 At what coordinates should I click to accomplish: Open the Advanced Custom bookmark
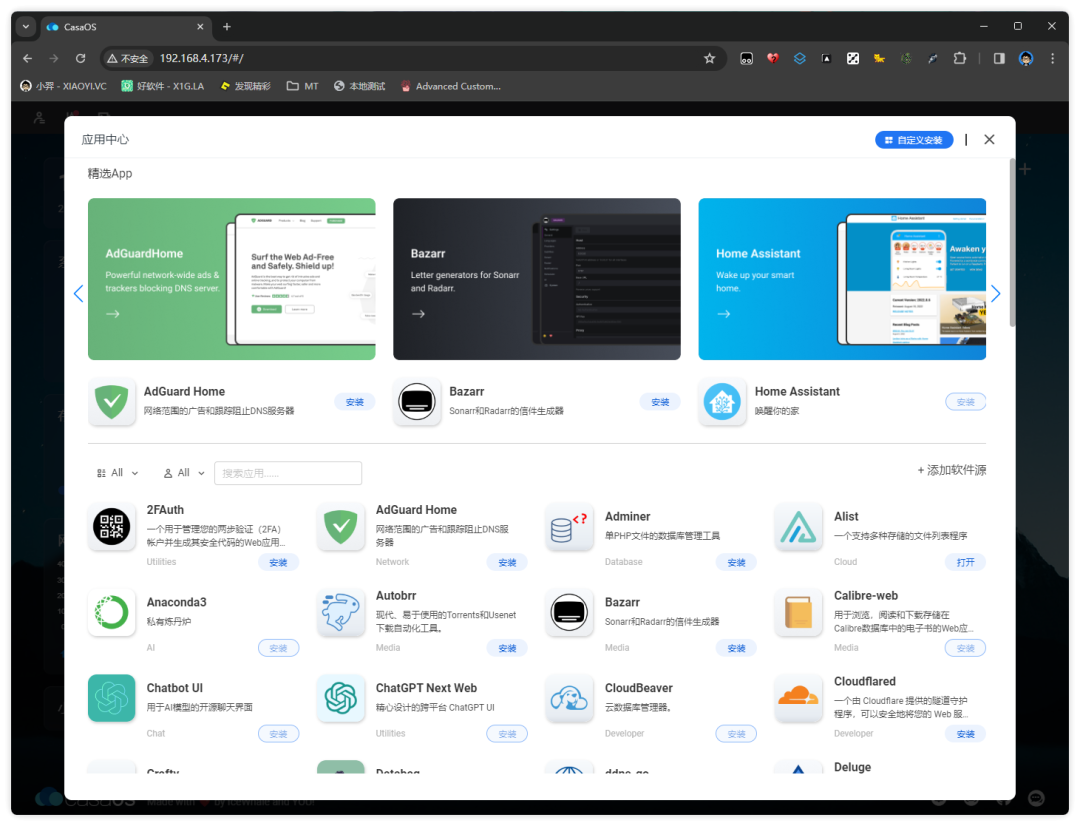(450, 86)
